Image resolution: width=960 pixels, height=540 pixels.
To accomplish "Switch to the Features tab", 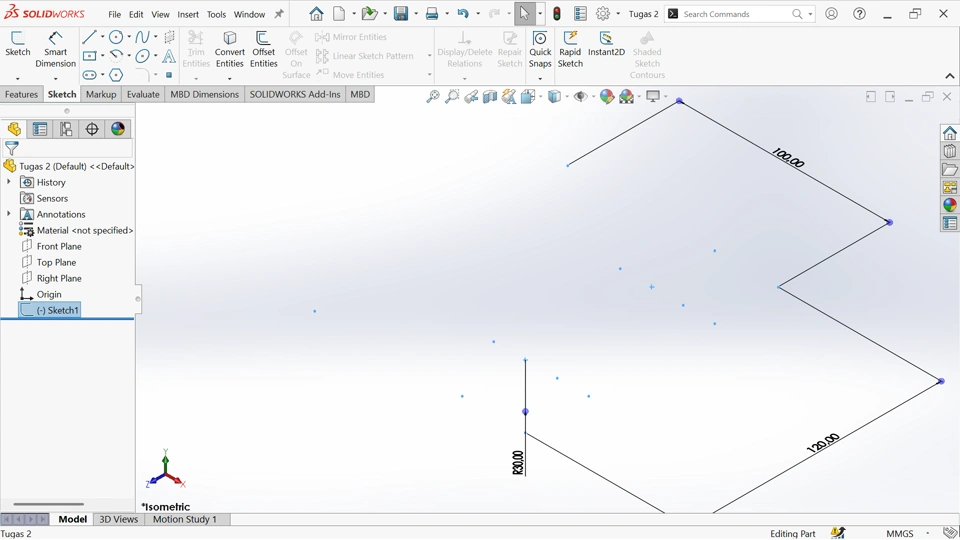I will (x=21, y=94).
